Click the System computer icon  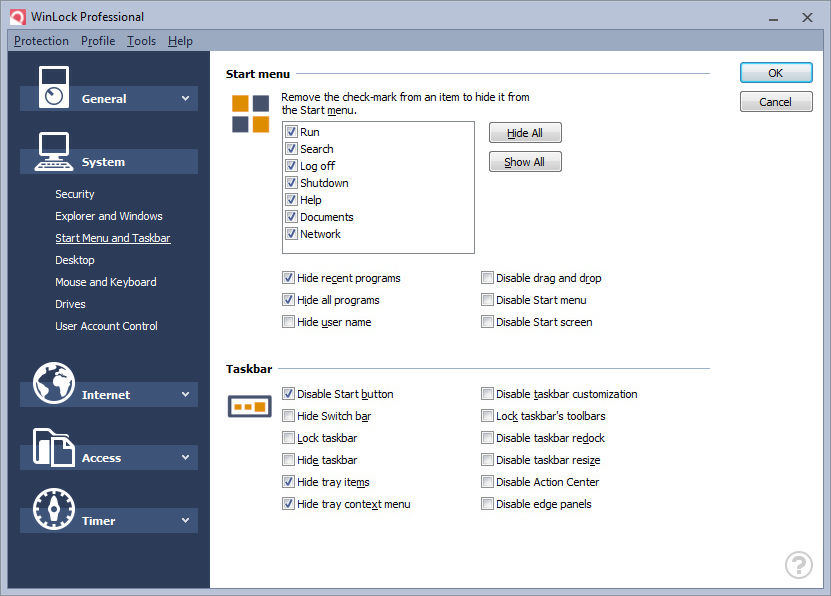pyautogui.click(x=54, y=152)
